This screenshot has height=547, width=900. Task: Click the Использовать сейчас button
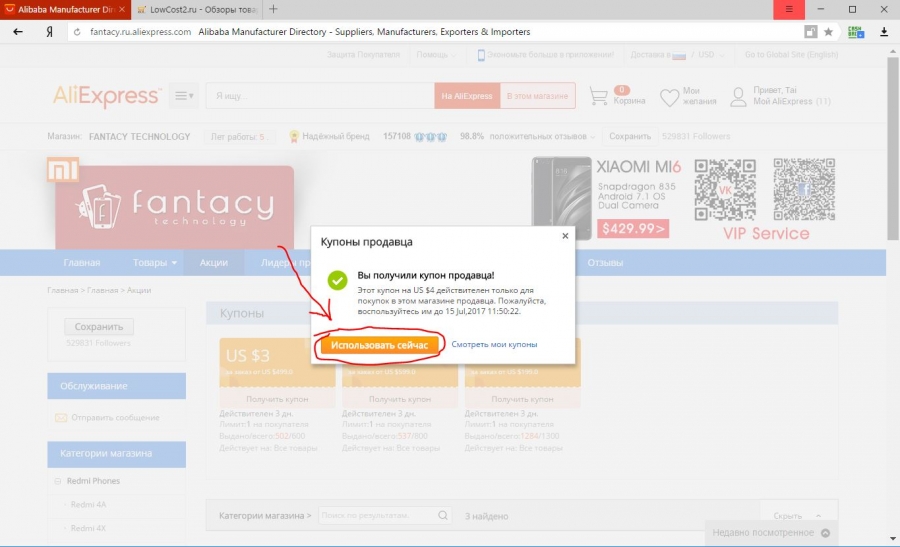click(x=379, y=345)
